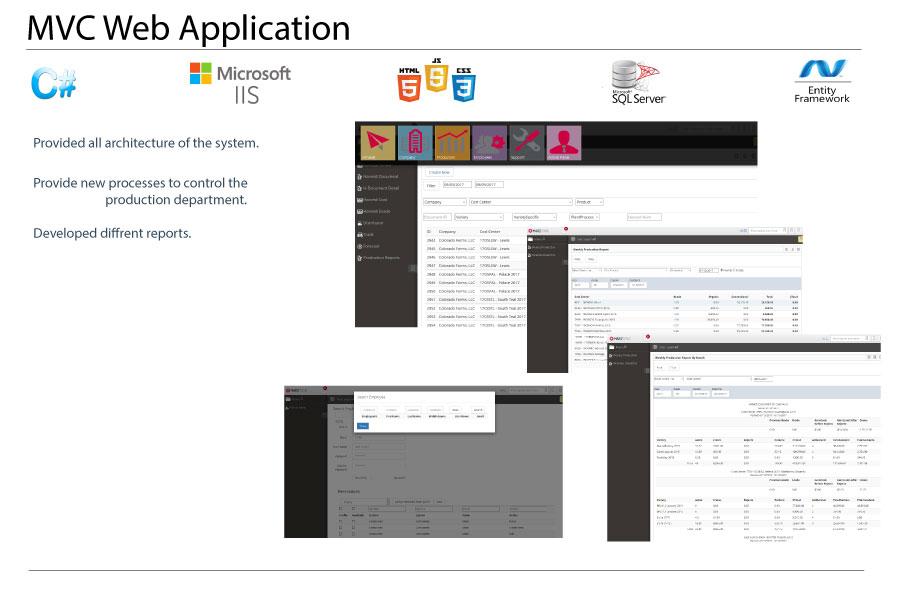Click the C# logo icon

pos(54,84)
